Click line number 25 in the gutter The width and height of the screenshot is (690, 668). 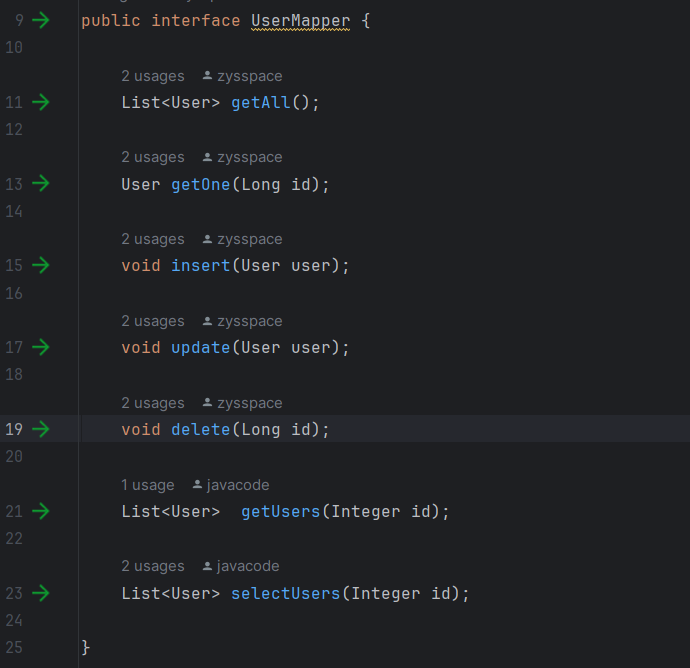(14, 647)
